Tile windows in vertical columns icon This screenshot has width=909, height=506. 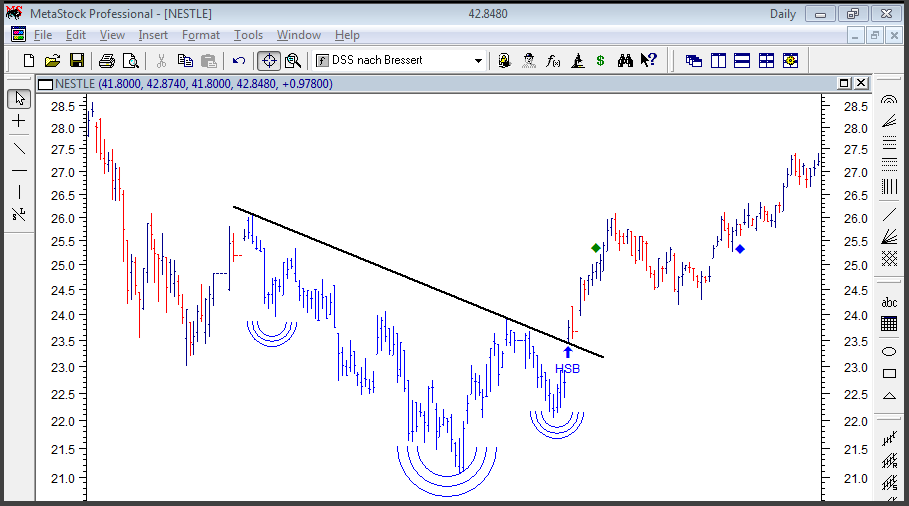[x=718, y=60]
